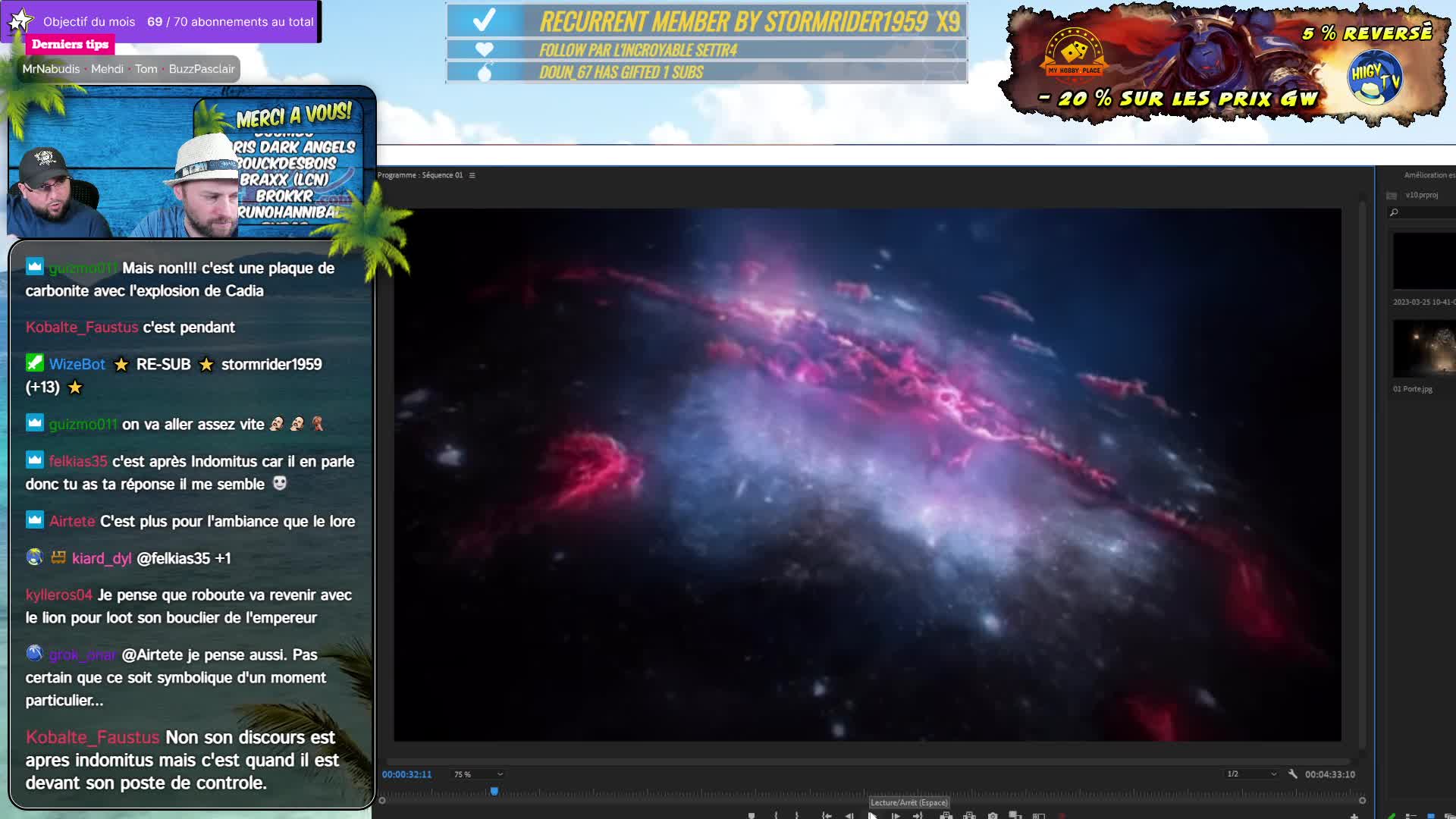Click the Lift button in the transport bar
This screenshot has width=1456, height=819.
(946, 816)
